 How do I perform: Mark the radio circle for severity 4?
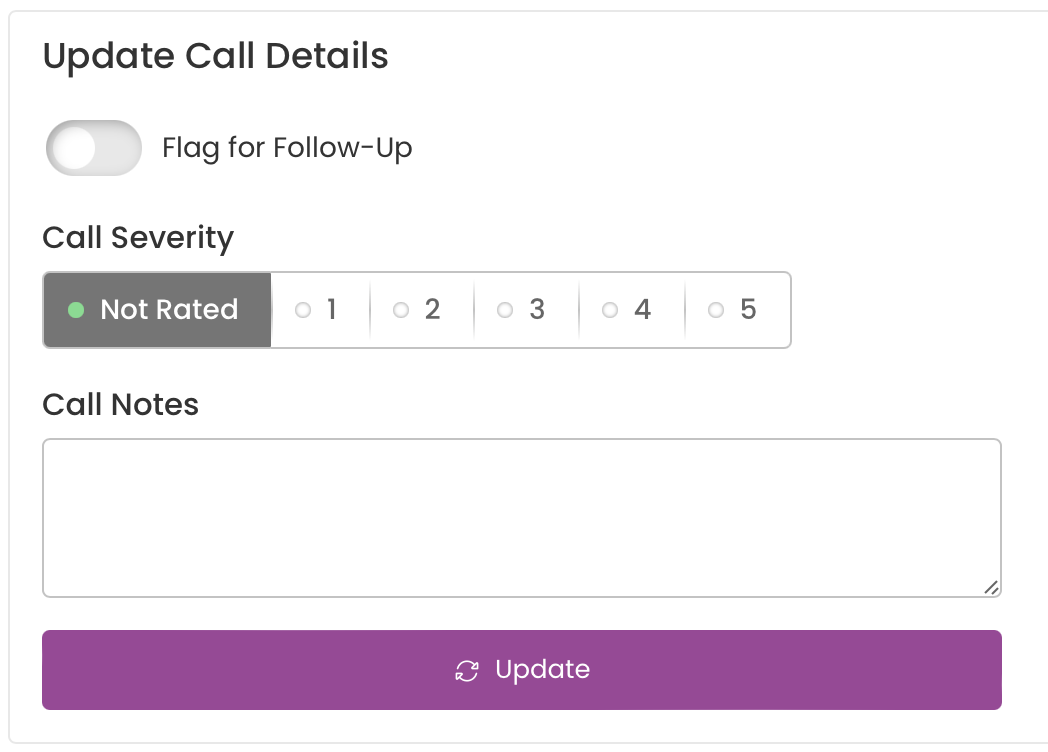coord(610,310)
